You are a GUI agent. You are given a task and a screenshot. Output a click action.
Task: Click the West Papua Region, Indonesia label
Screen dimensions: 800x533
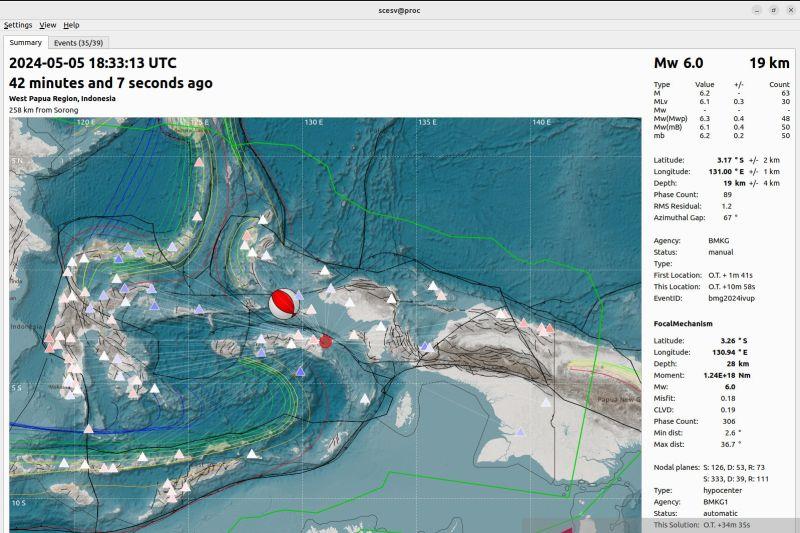pos(62,99)
